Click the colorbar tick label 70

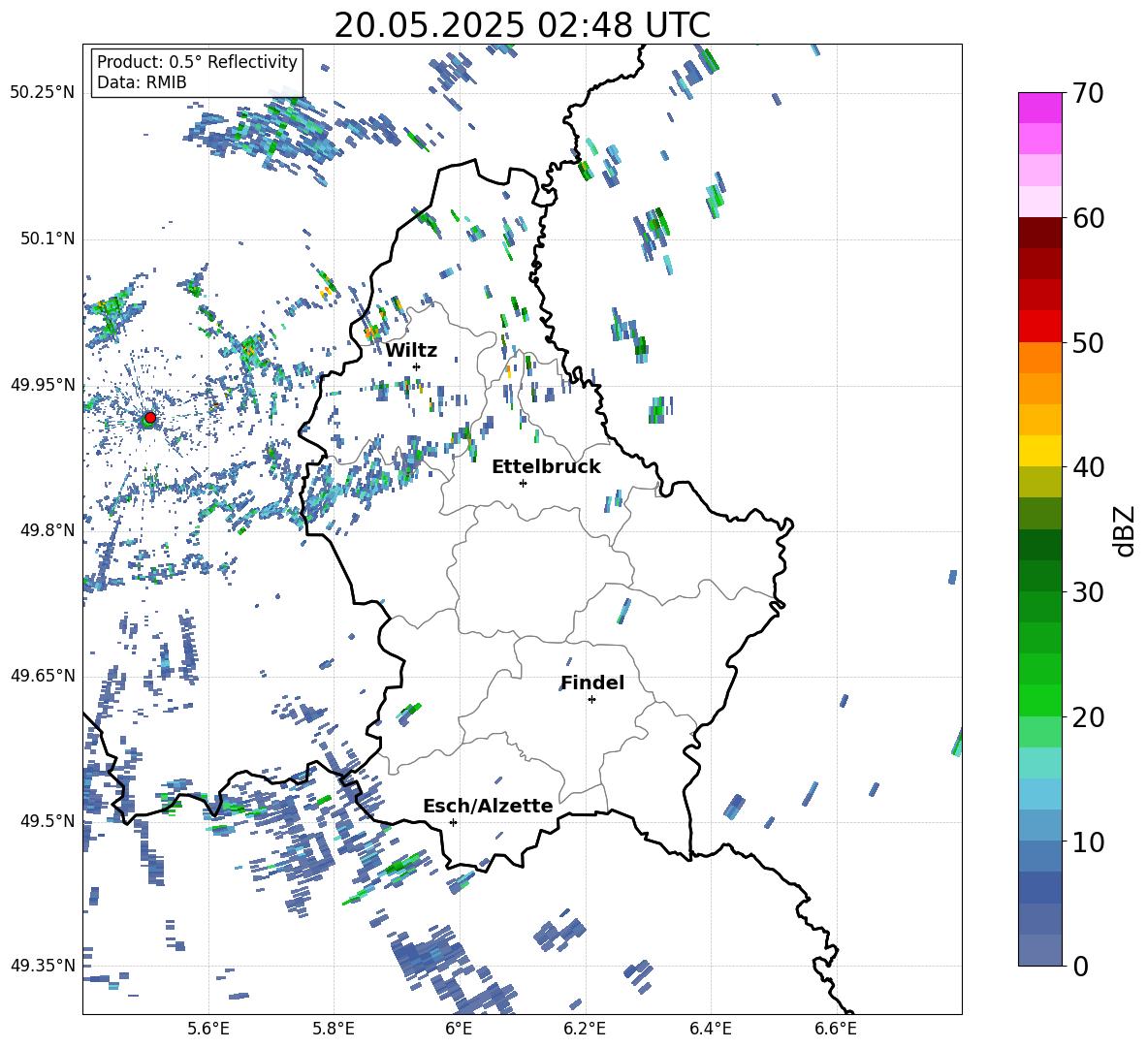tap(1088, 94)
